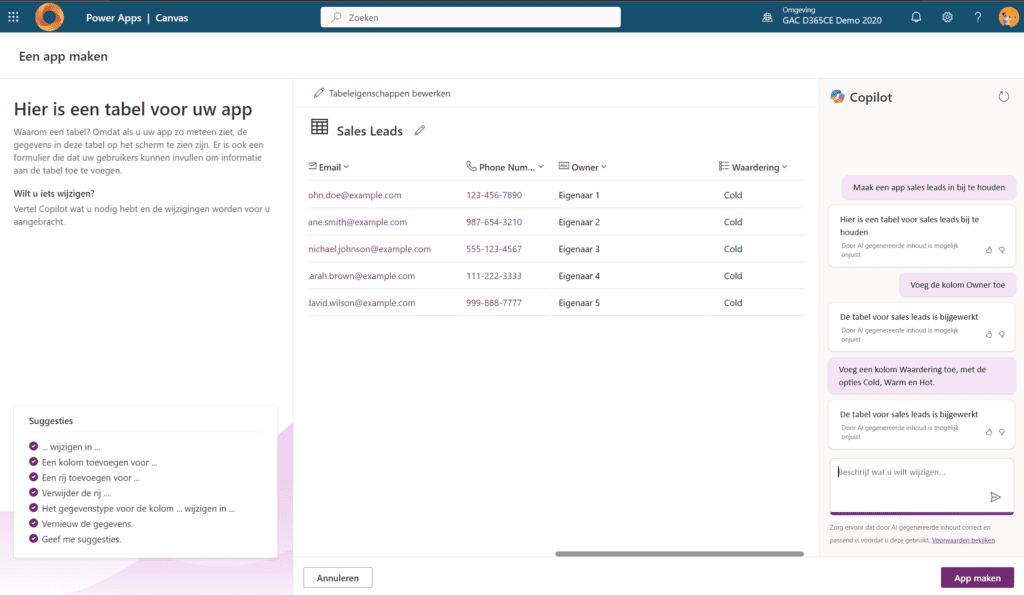This screenshot has width=1024, height=595.
Task: Click environment name GAC D365CE Demo 2020
Action: pyautogui.click(x=832, y=21)
